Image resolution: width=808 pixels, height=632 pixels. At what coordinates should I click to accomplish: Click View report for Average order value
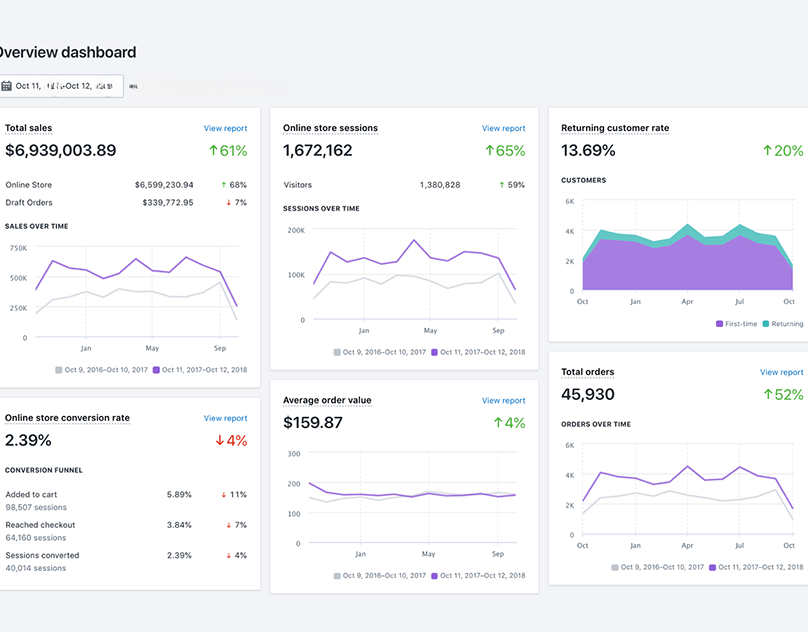coord(503,400)
